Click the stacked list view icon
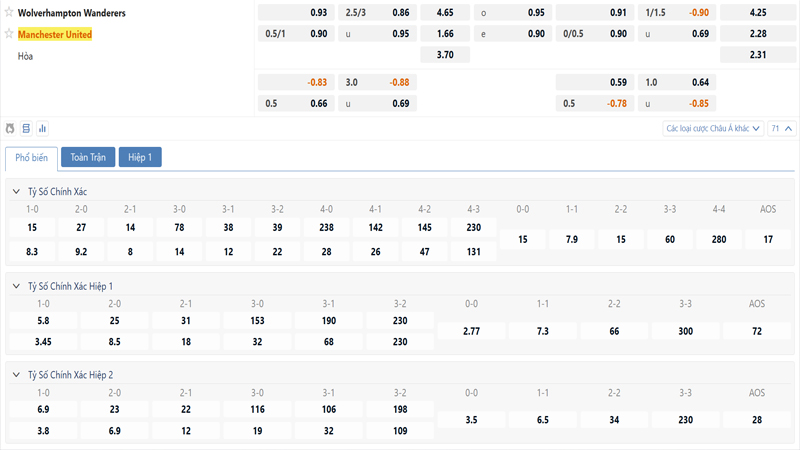 (x=27, y=129)
